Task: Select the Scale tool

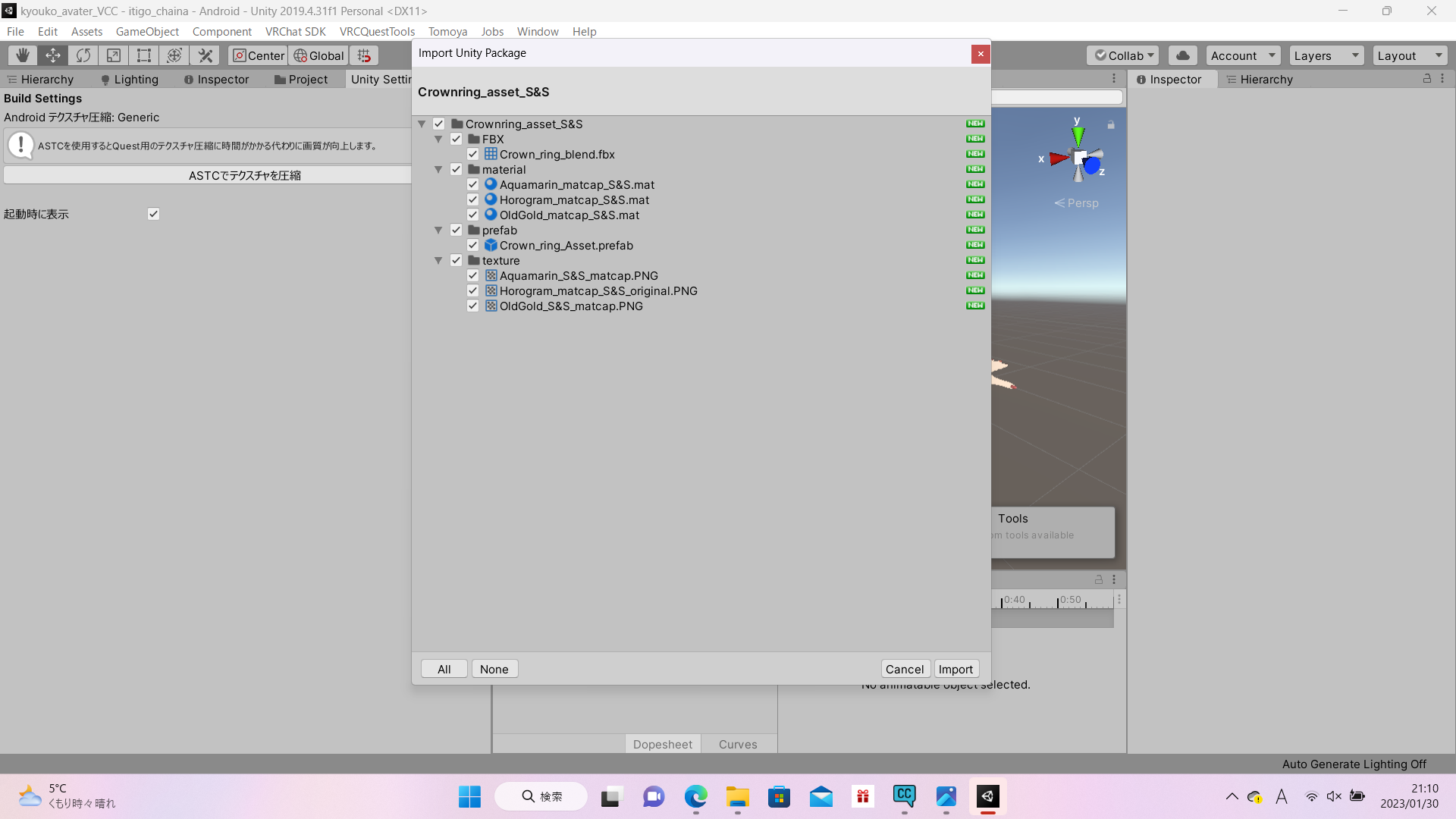Action: [x=114, y=55]
